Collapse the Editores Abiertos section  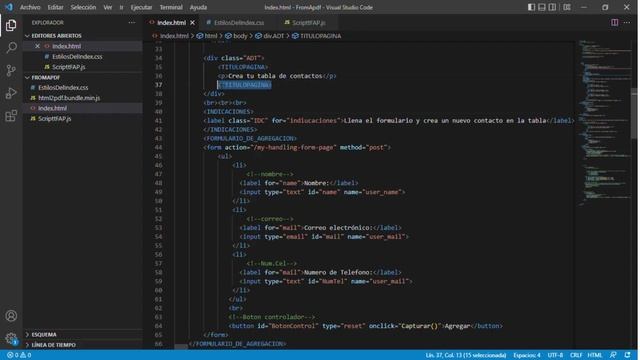click(x=56, y=36)
